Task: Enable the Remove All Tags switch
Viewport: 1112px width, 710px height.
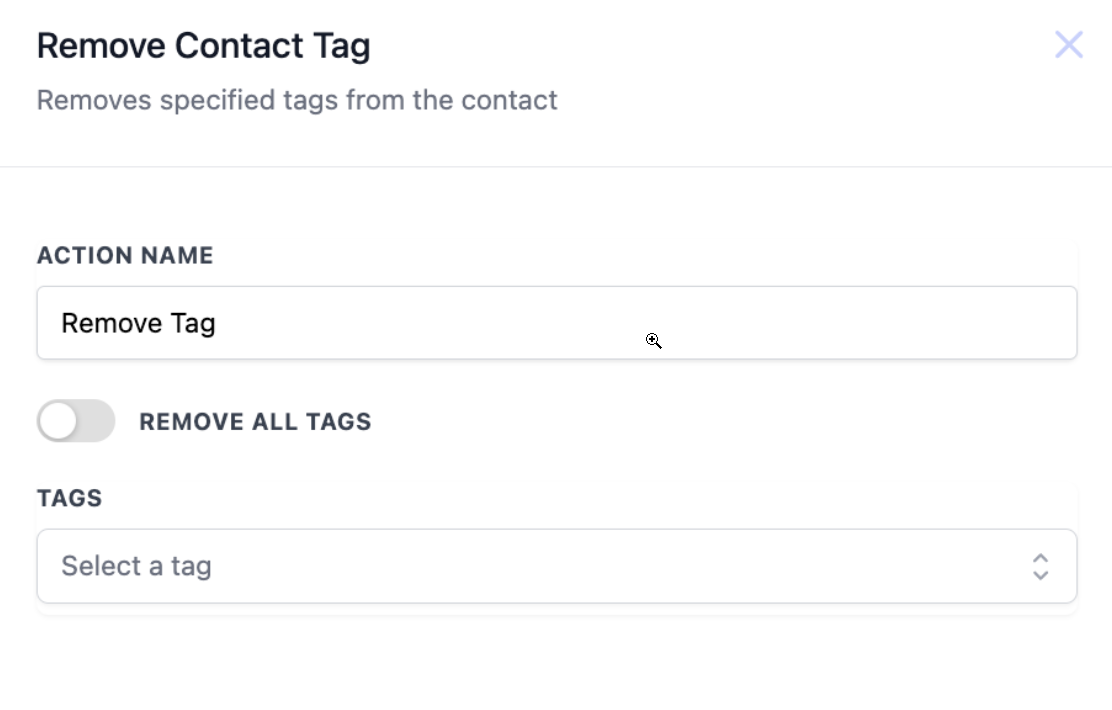Action: click(x=76, y=421)
